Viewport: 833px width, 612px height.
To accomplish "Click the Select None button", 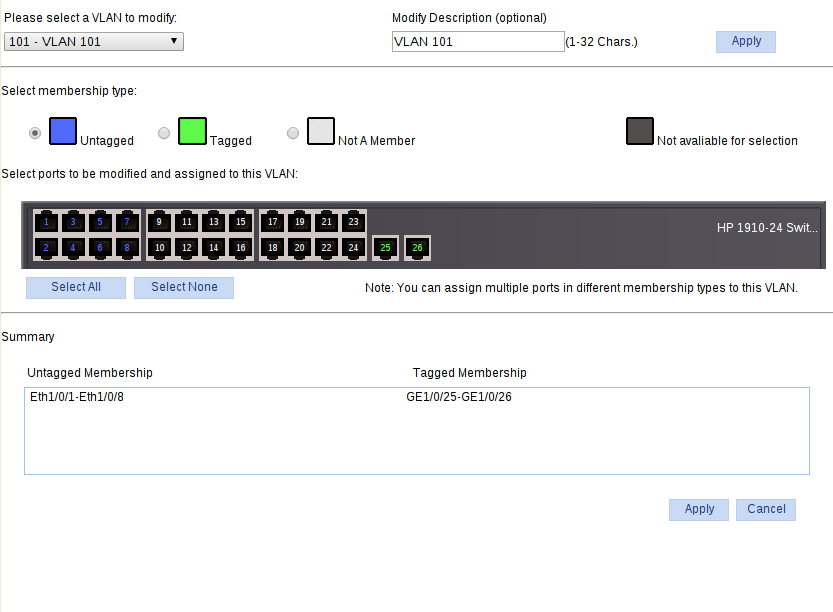I will click(x=184, y=287).
